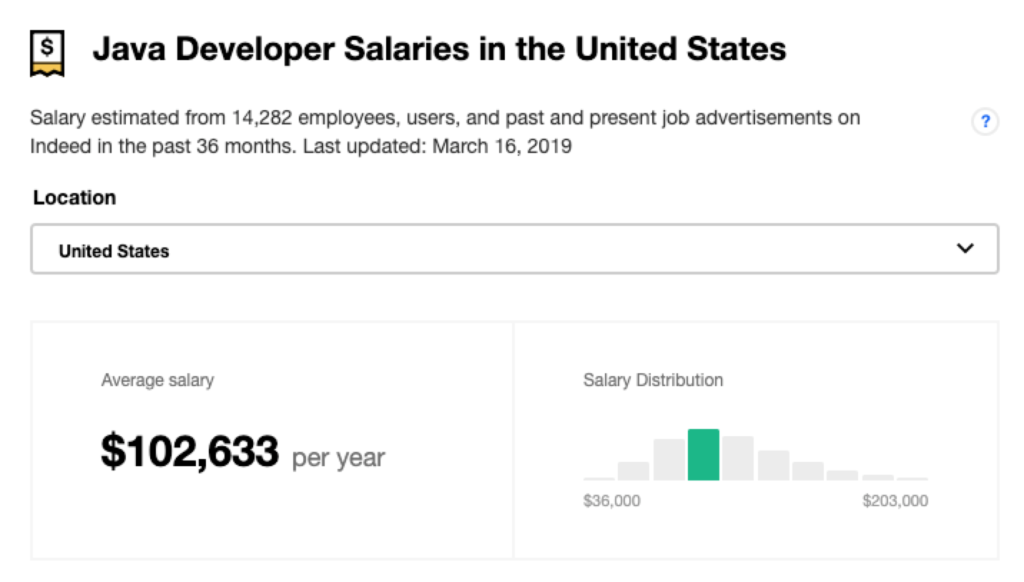Viewport: 1024px width, 582px height.
Task: Click the salary distribution histogram baseline
Action: 755,479
